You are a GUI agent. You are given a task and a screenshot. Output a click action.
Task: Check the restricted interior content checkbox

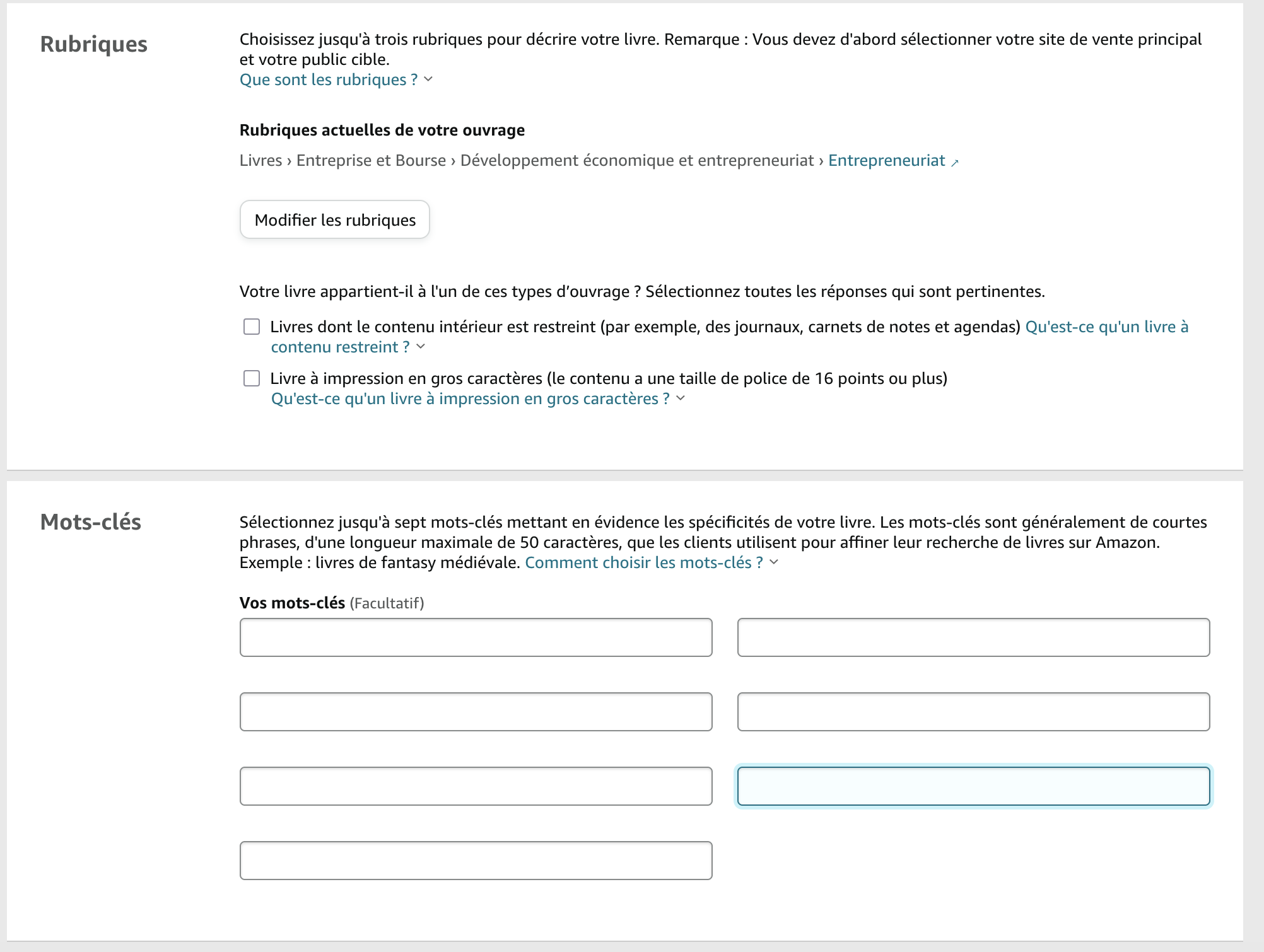252,327
